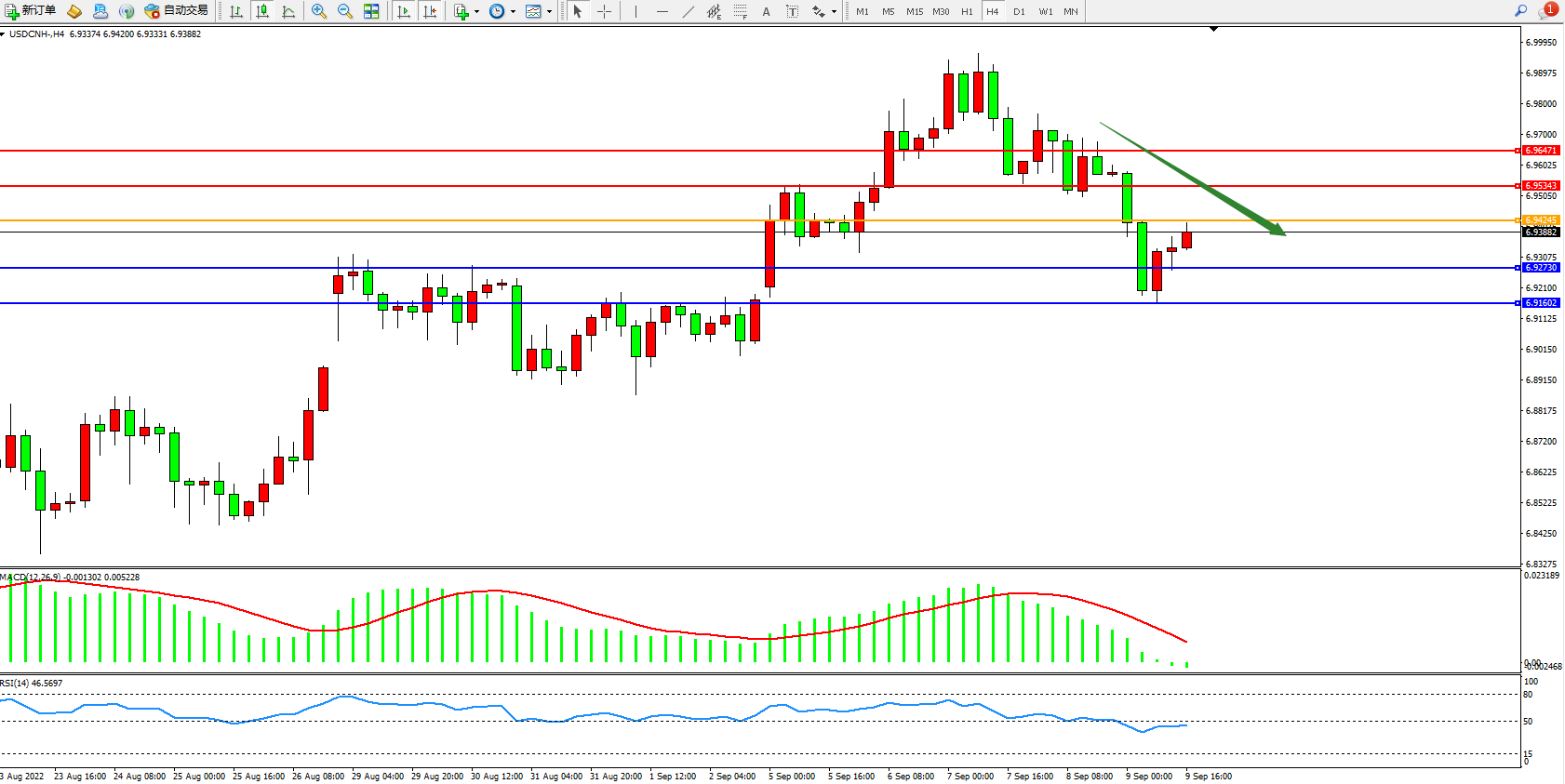
Task: Switch chart to candlestick mode
Action: [x=262, y=11]
